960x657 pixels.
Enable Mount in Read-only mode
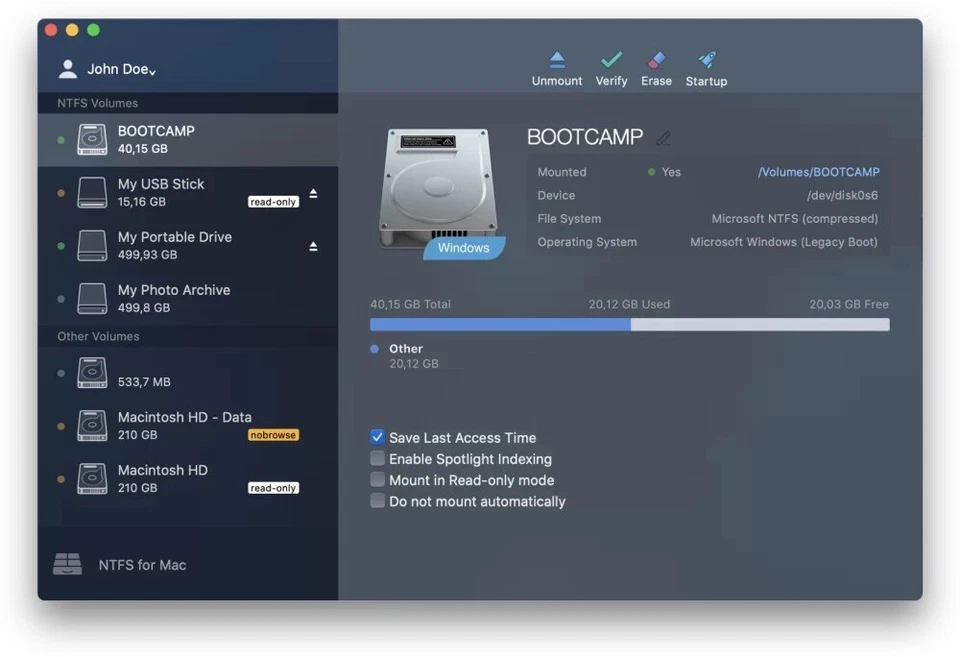[377, 479]
